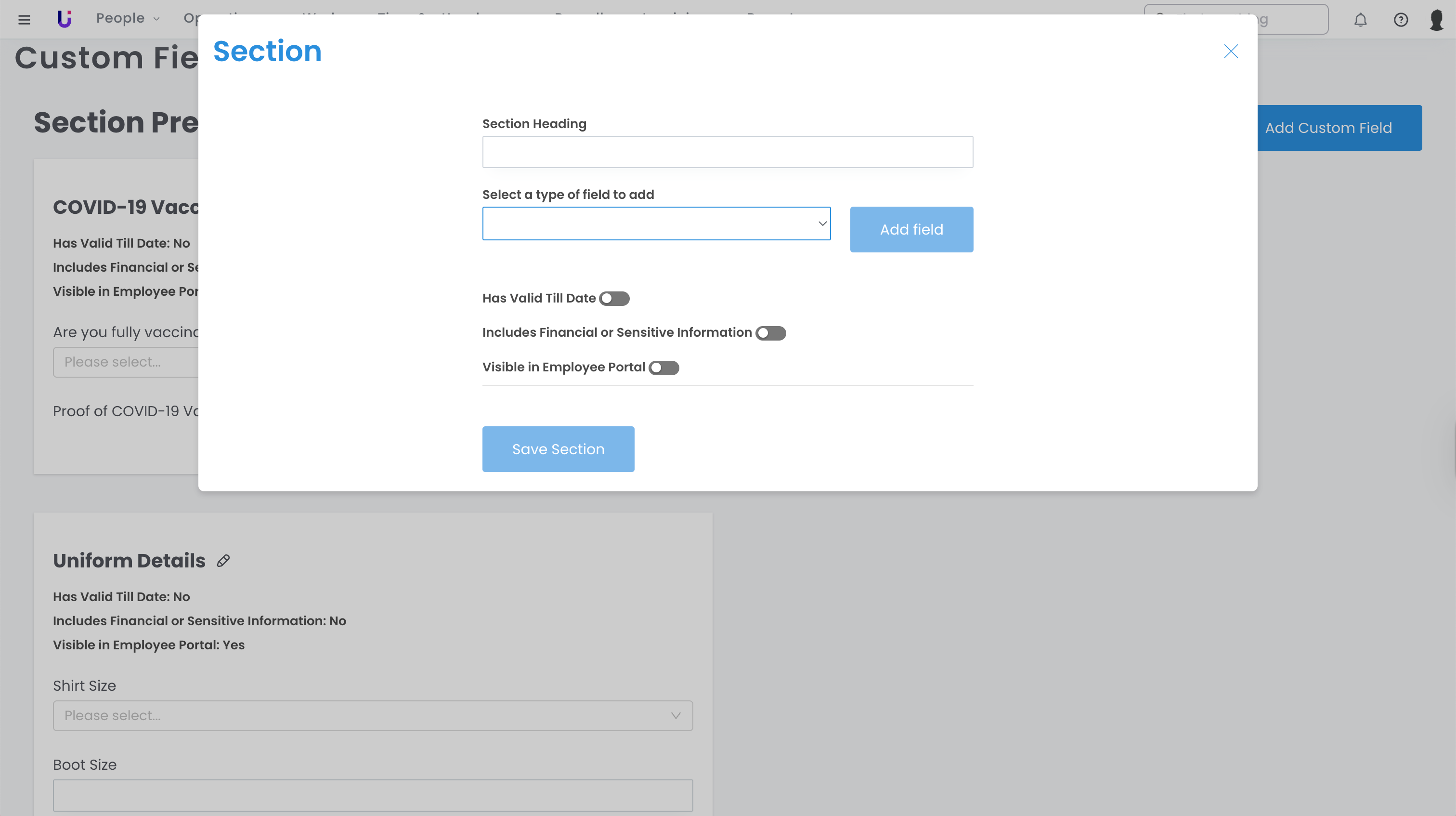The image size is (1456, 816).
Task: Click the Add Custom Field button
Action: [x=1339, y=128]
